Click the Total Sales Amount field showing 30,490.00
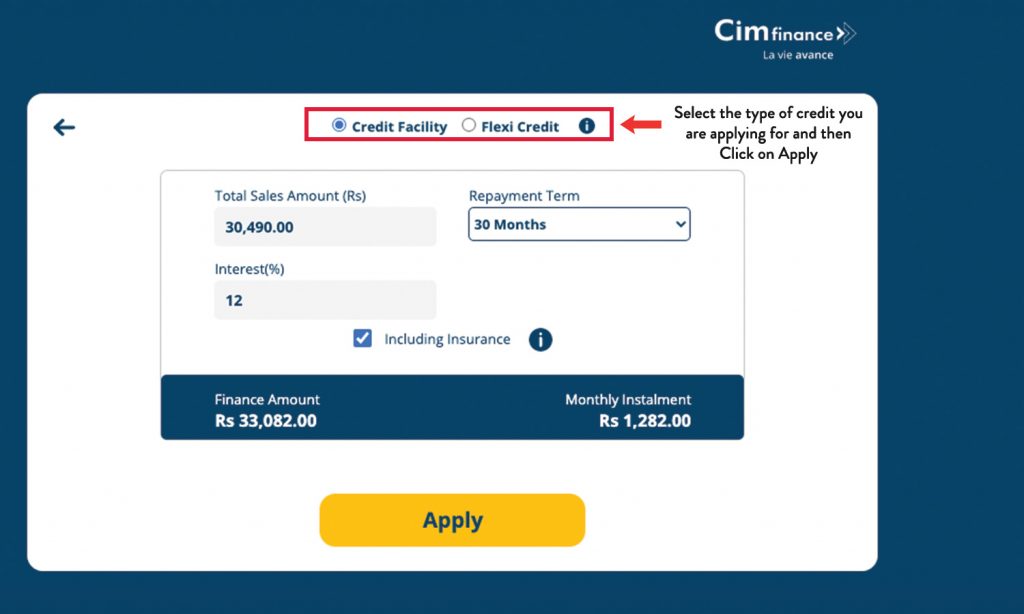Image resolution: width=1024 pixels, height=614 pixels. click(x=325, y=227)
